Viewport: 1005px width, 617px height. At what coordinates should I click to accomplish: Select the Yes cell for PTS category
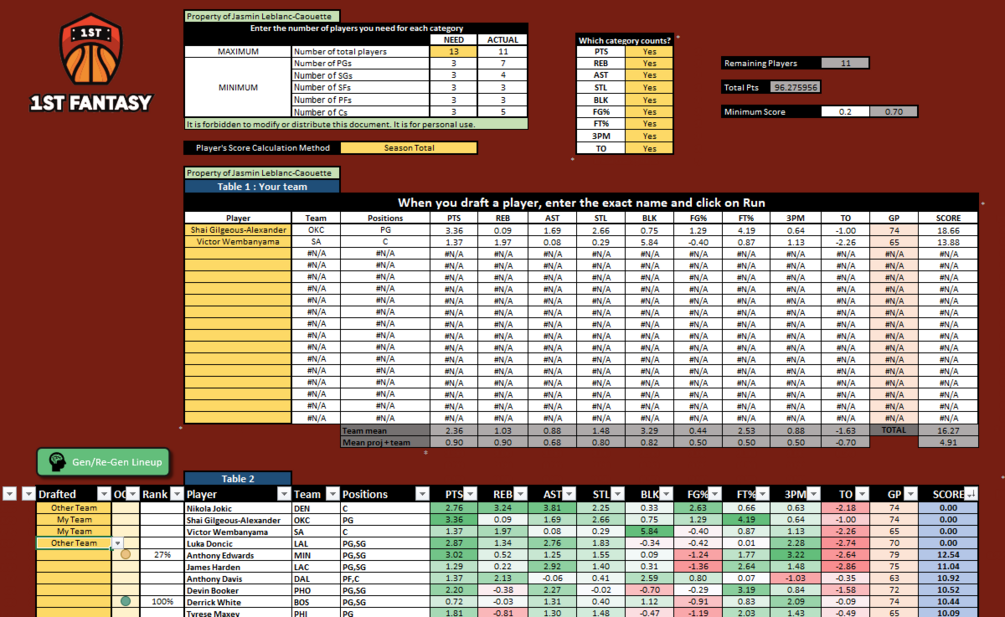649,51
